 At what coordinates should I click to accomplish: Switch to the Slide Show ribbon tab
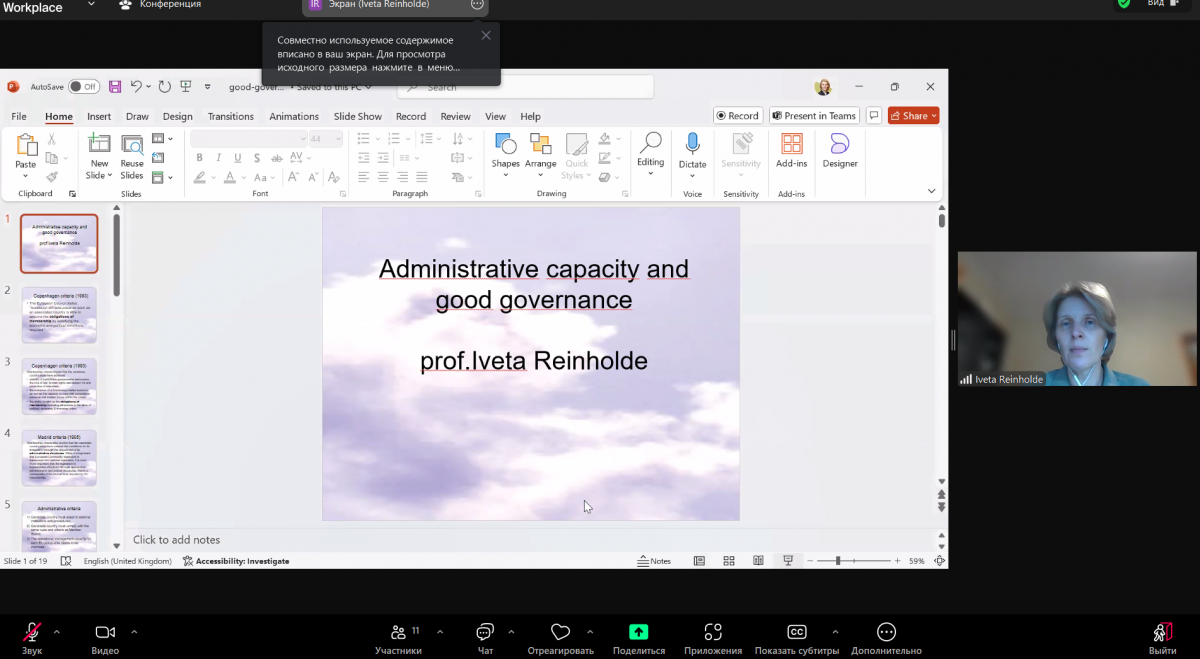(x=358, y=116)
